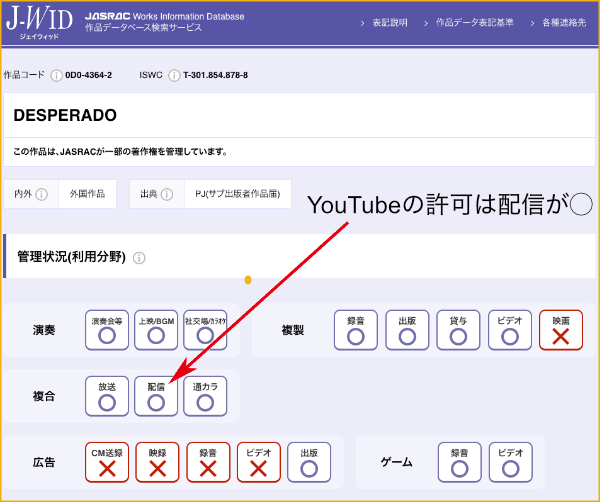
Task: Click the 複製 category label
Action: (x=293, y=330)
